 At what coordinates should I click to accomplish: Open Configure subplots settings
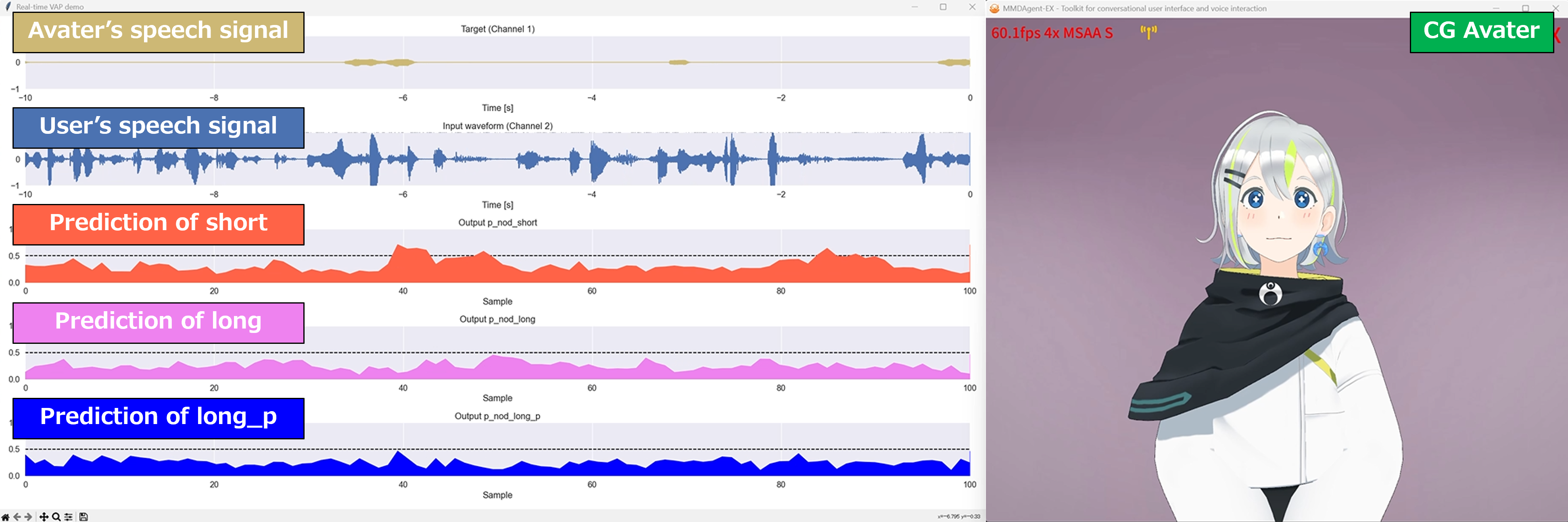point(69,516)
